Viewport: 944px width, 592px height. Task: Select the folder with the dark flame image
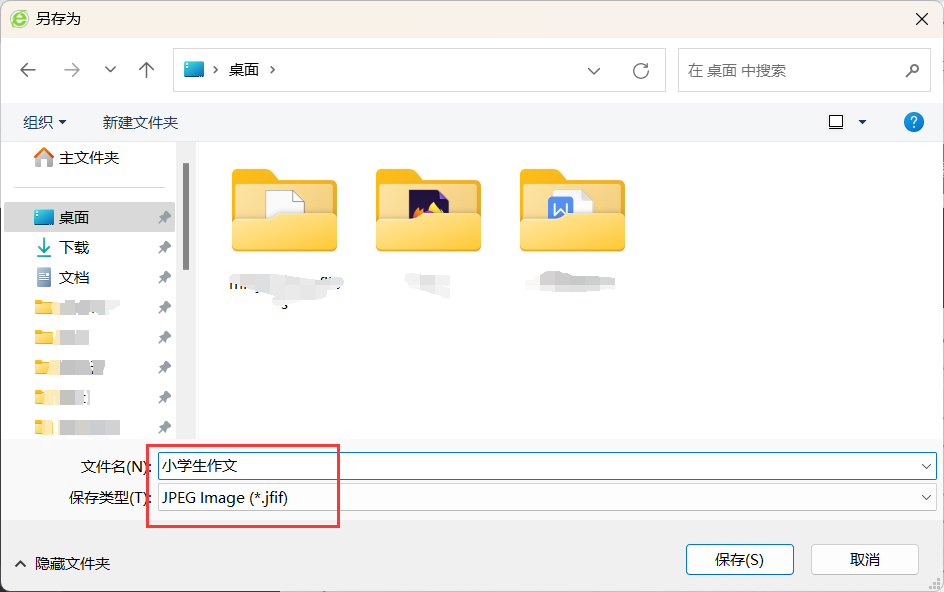pos(428,210)
